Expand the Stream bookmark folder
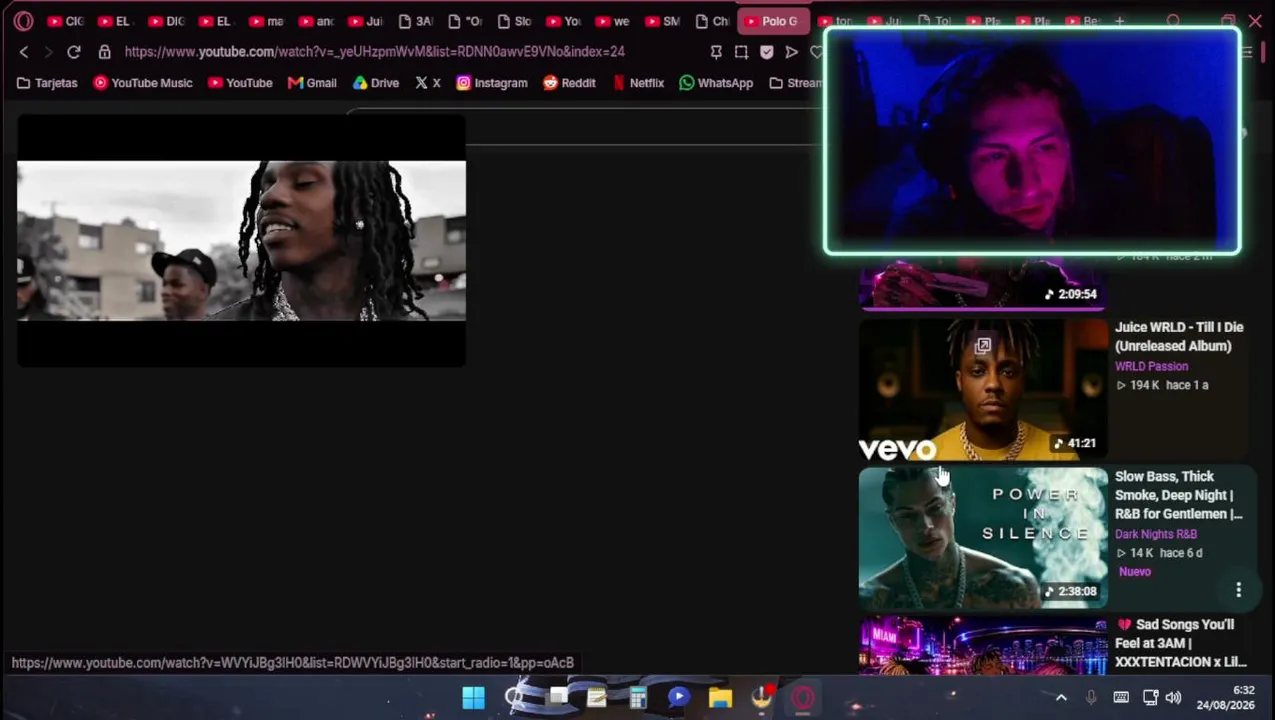This screenshot has height=720, width=1275. (796, 83)
